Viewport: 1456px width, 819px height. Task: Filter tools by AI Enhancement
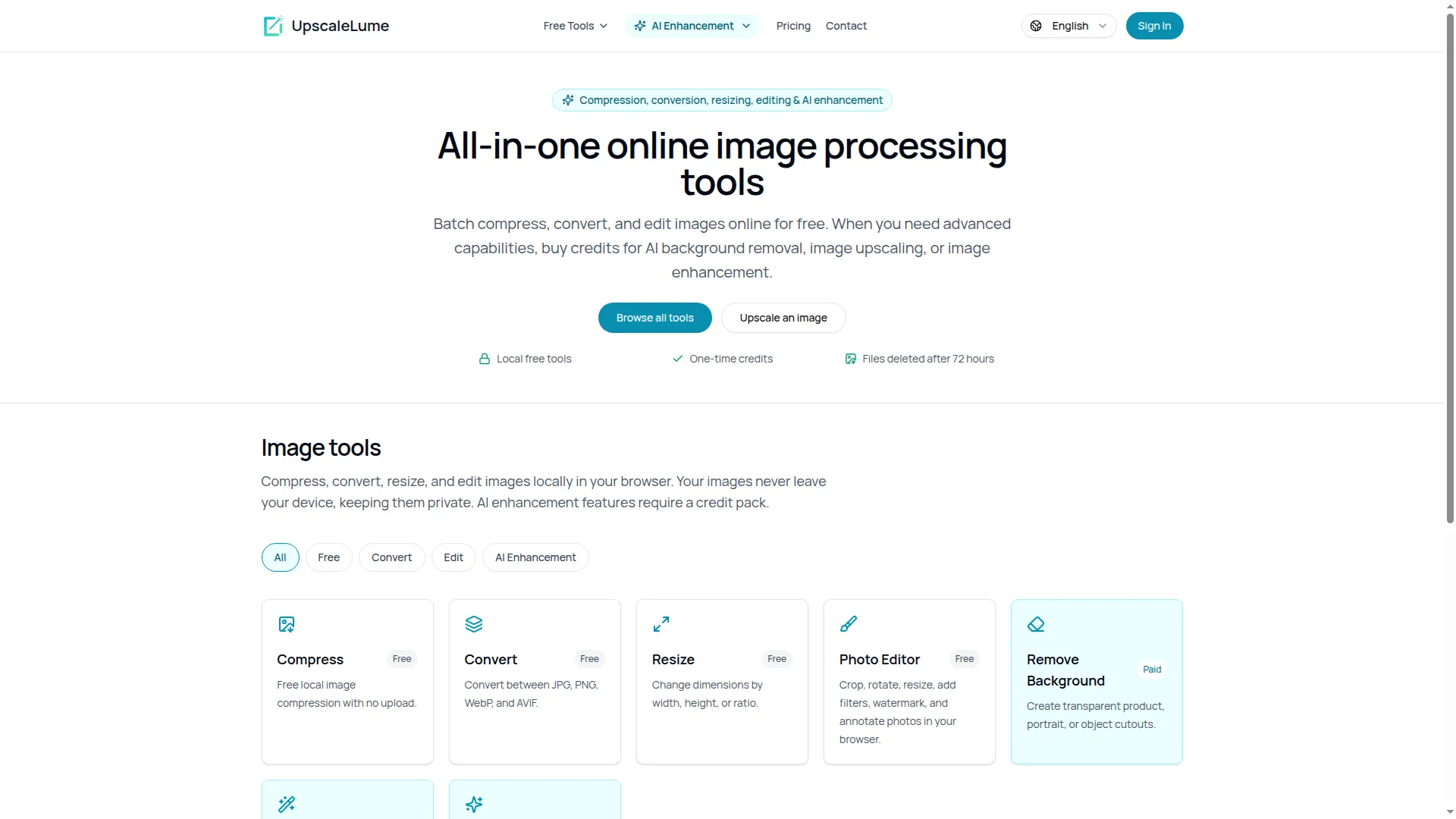point(535,557)
